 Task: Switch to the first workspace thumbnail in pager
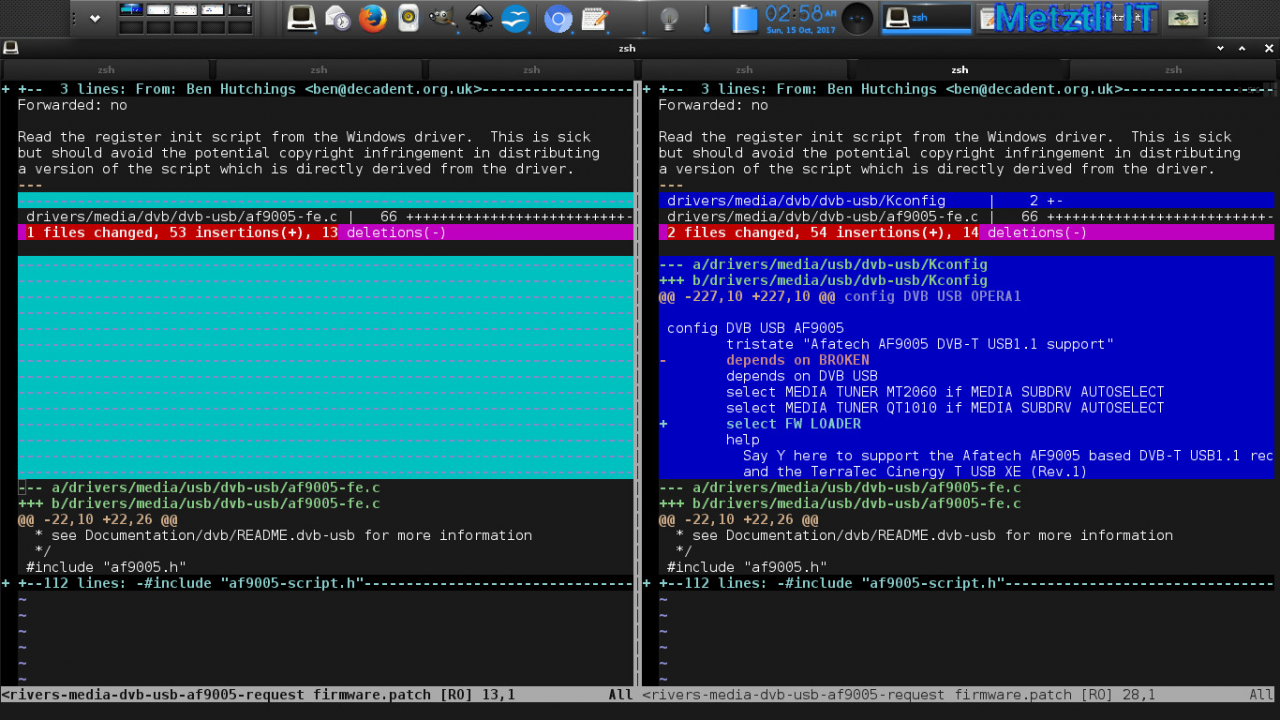[131, 10]
